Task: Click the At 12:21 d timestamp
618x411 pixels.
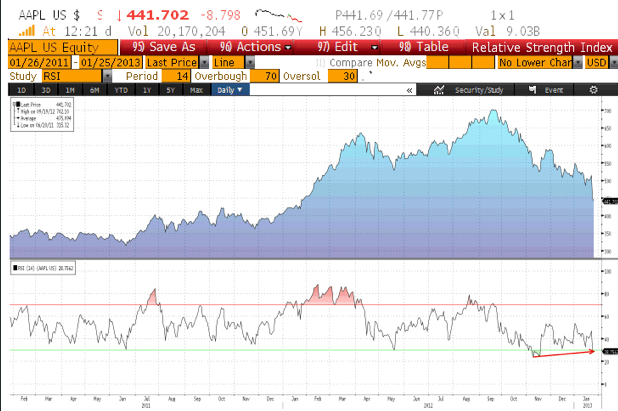Action: pos(77,31)
